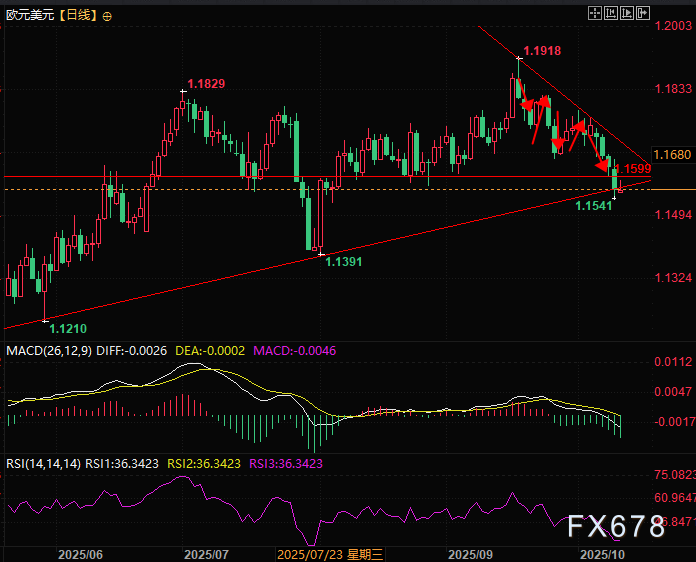Click the 1.1918 high price label
The height and width of the screenshot is (562, 696).
(542, 50)
